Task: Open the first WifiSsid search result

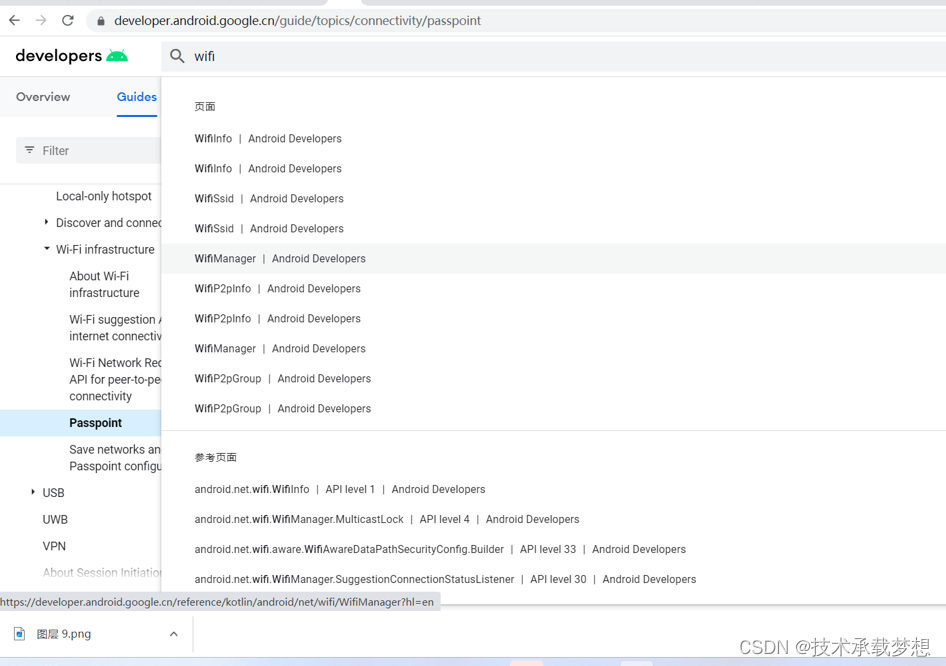Action: [x=269, y=198]
